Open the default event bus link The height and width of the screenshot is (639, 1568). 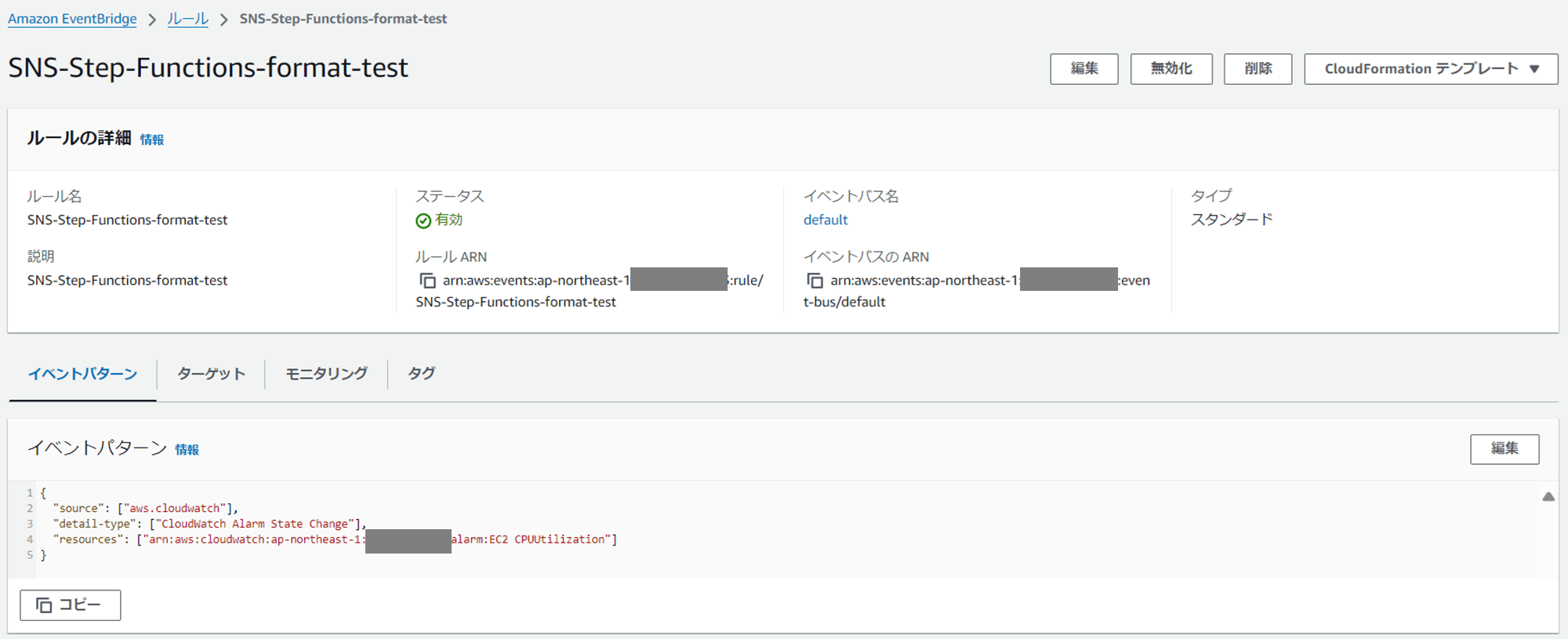(826, 220)
